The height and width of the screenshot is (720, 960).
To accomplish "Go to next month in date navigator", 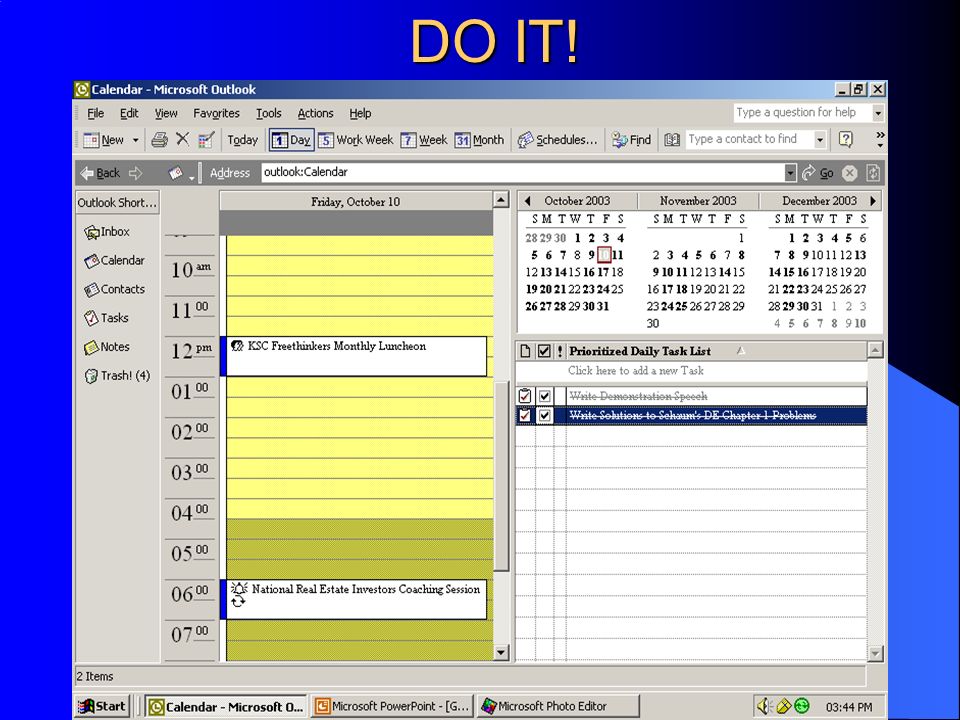I will coord(873,201).
